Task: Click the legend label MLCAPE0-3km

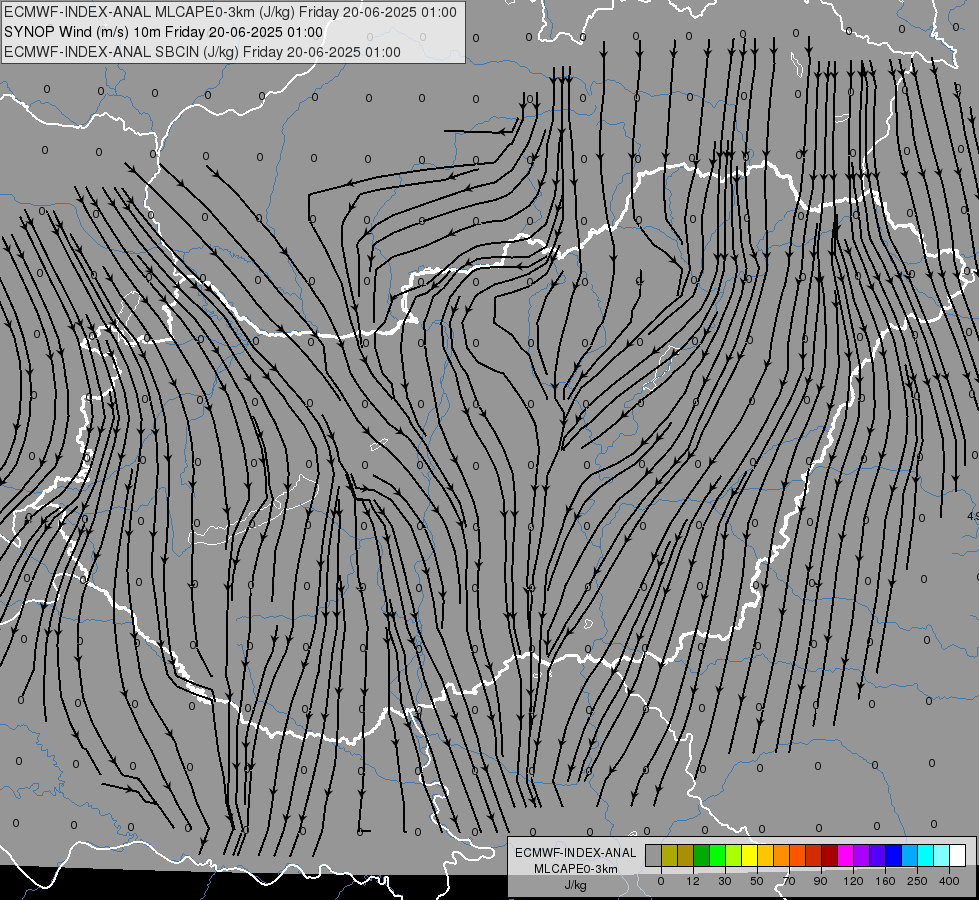Action: (x=576, y=869)
